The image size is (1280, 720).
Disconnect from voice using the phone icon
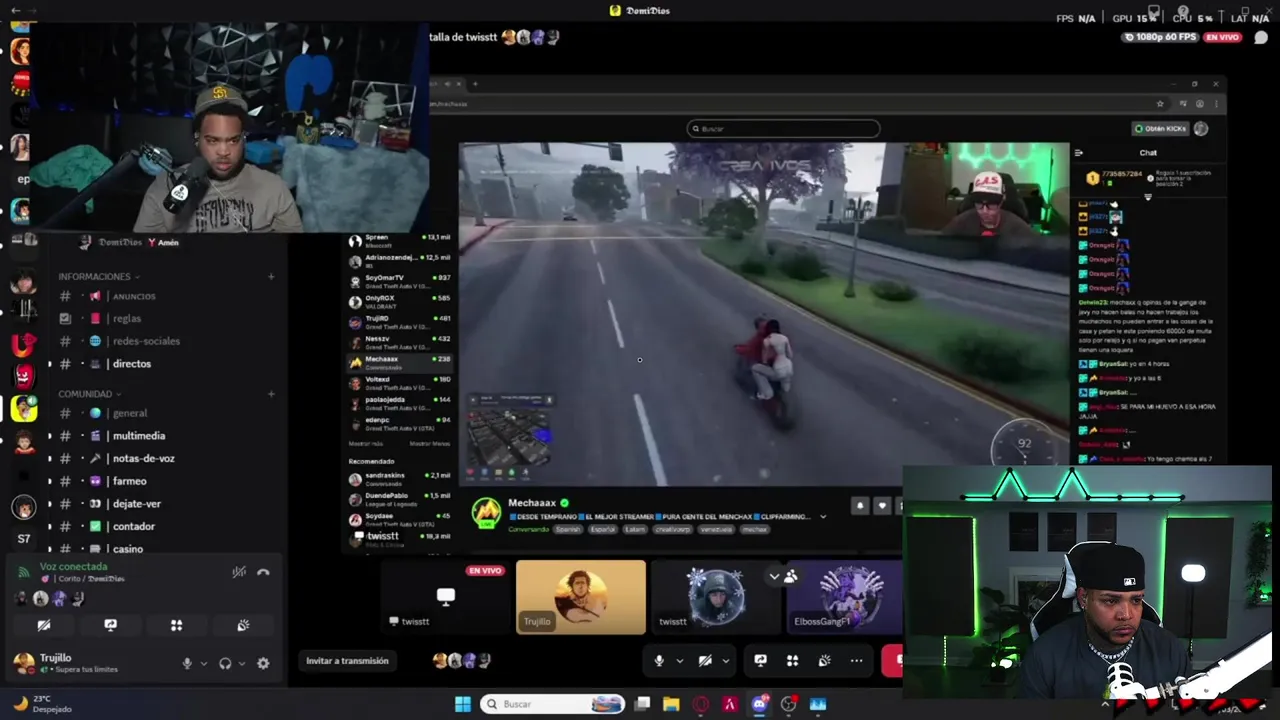tap(263, 572)
